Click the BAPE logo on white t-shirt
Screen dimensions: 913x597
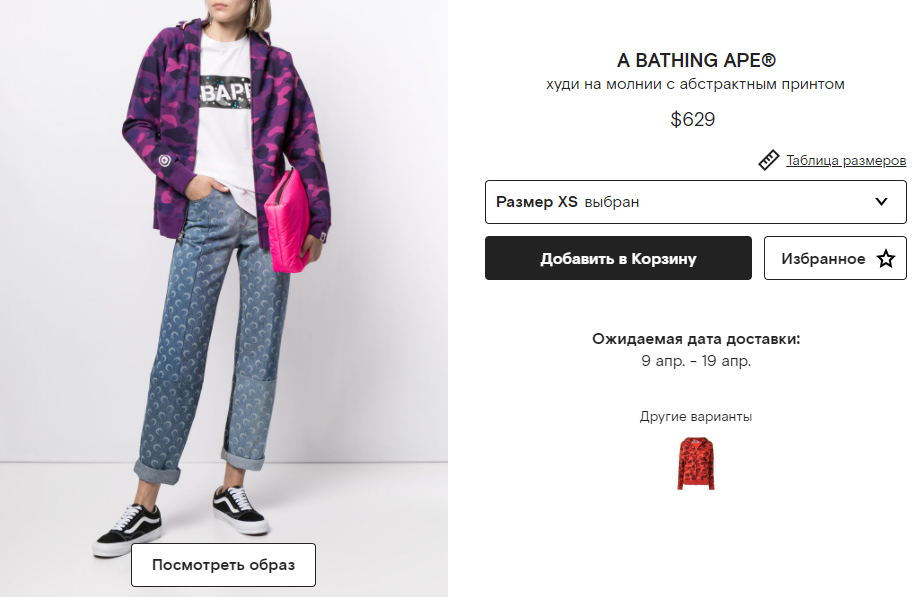(x=225, y=92)
